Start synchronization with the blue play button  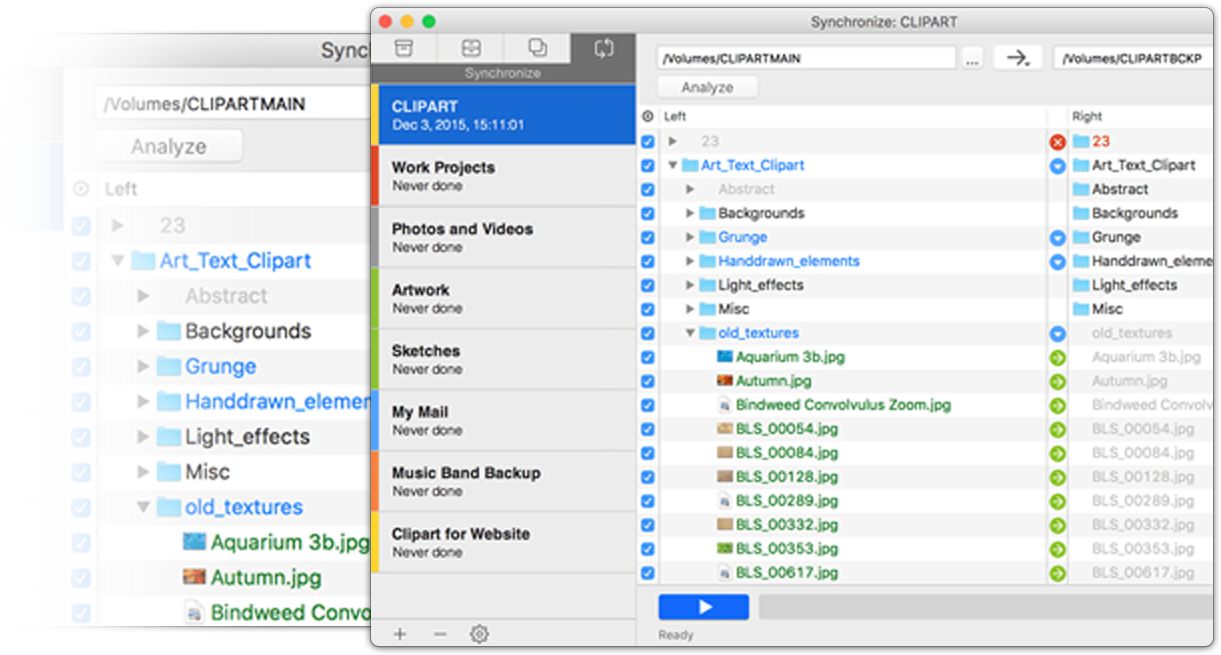coord(703,607)
